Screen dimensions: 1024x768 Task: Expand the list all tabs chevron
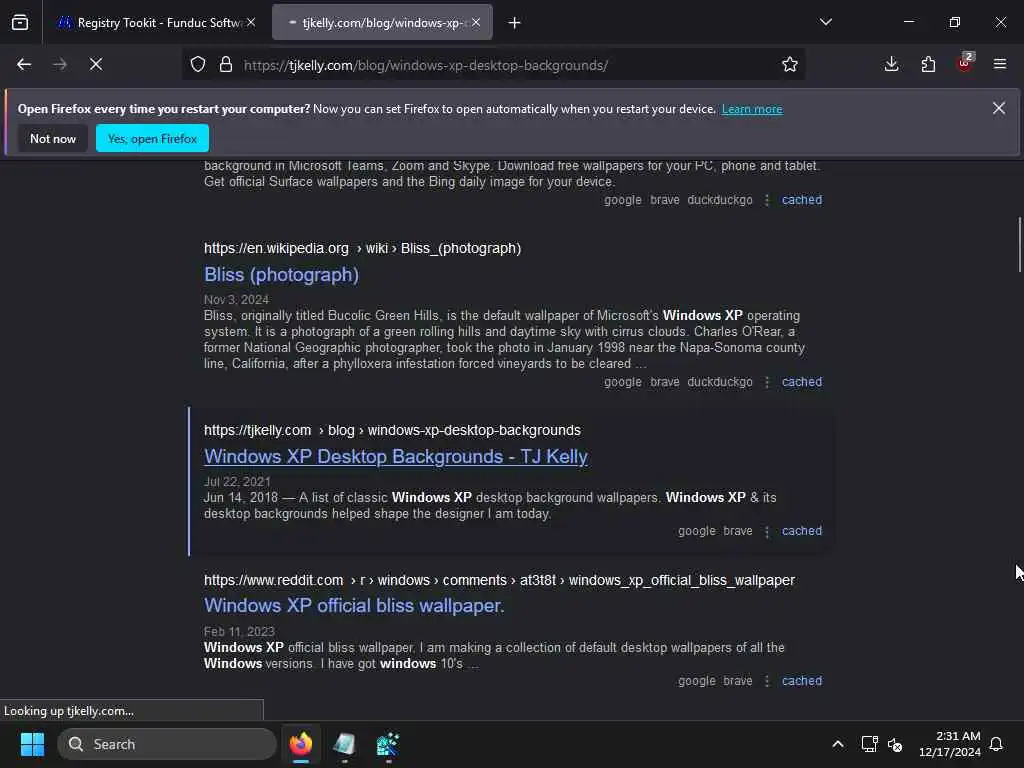tap(825, 22)
